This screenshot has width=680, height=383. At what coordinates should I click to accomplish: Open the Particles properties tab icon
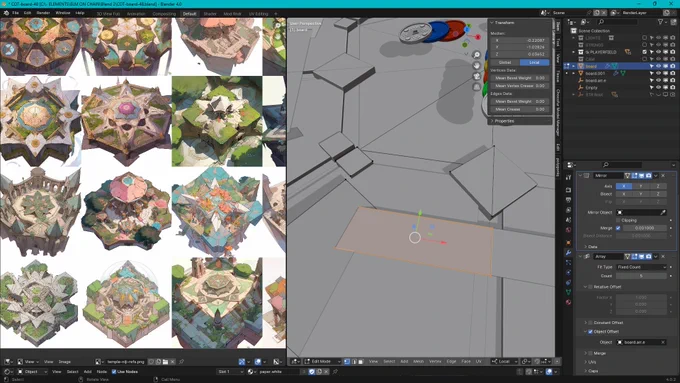(568, 262)
